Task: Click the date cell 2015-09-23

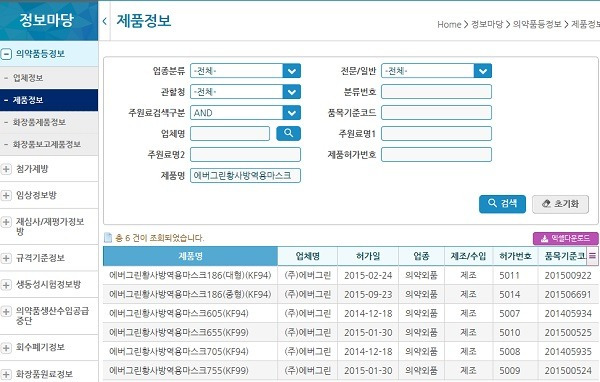Action: pyautogui.click(x=368, y=294)
